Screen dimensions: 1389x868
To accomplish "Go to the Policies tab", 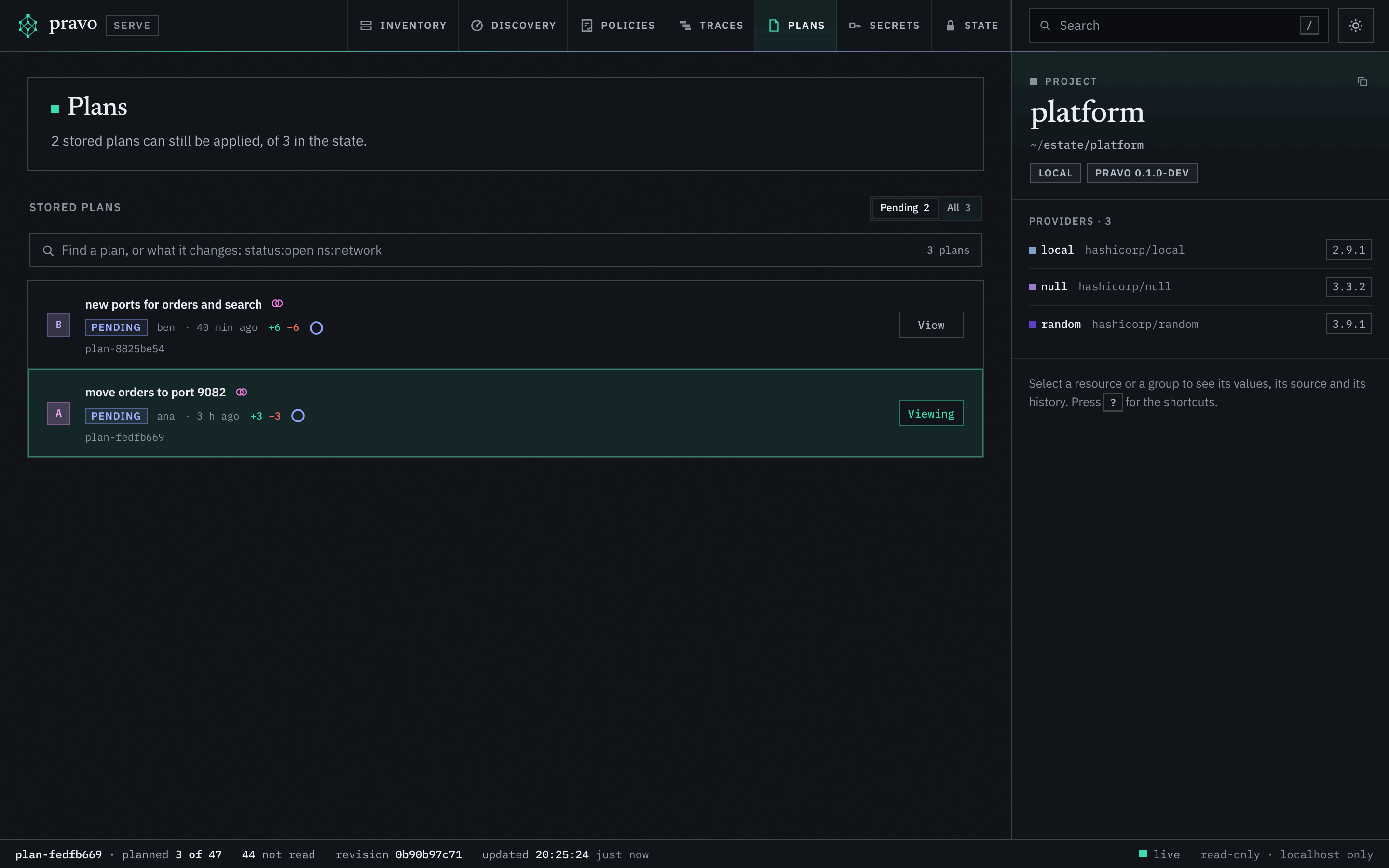I will click(x=617, y=26).
